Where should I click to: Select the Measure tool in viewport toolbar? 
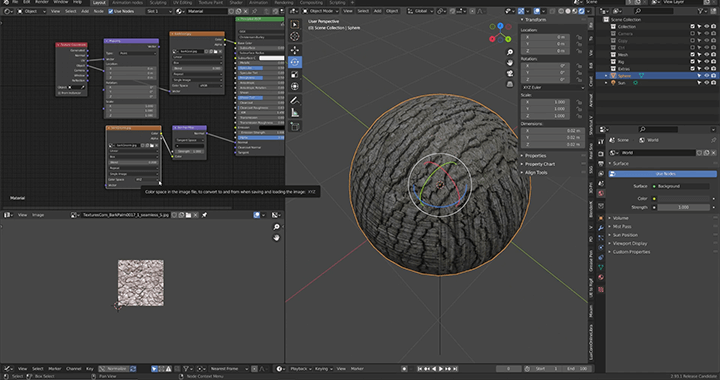[295, 112]
